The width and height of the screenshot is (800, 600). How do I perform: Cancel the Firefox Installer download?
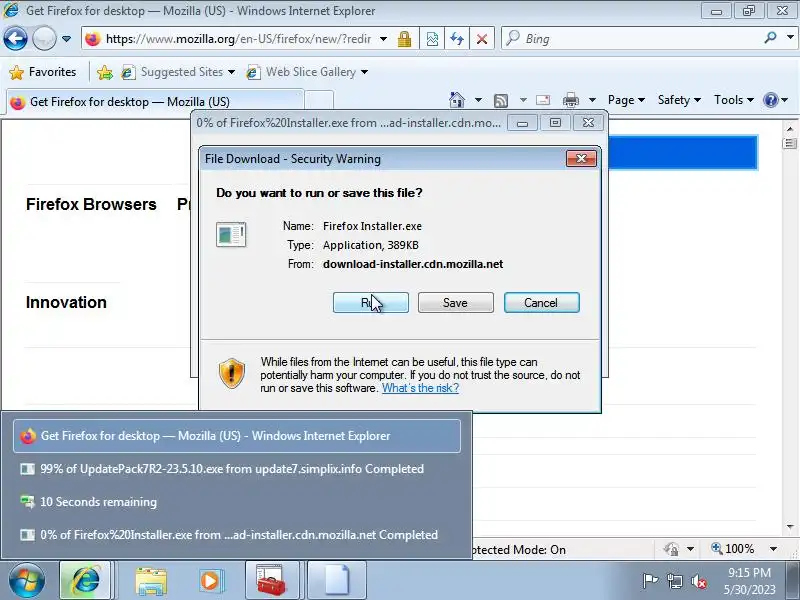[541, 303]
